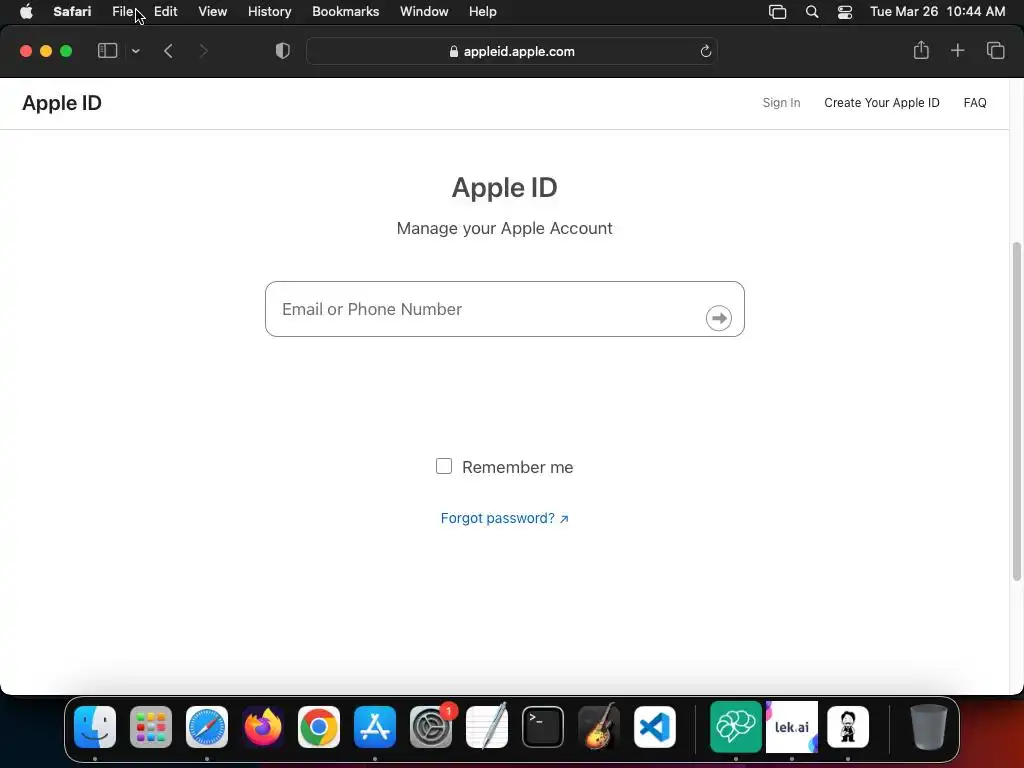Click the page vertical scrollbar
The image size is (1024, 768).
tap(1016, 411)
